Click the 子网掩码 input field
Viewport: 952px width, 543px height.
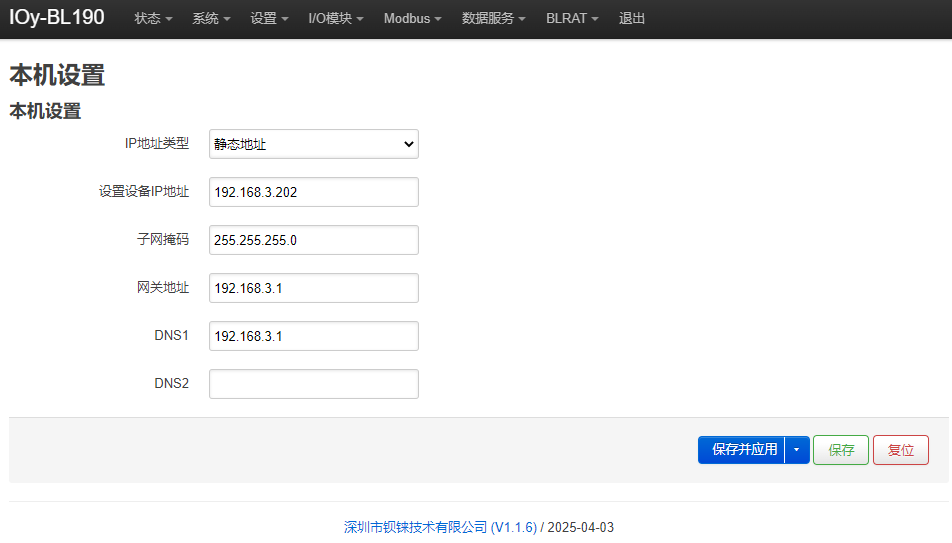[314, 240]
